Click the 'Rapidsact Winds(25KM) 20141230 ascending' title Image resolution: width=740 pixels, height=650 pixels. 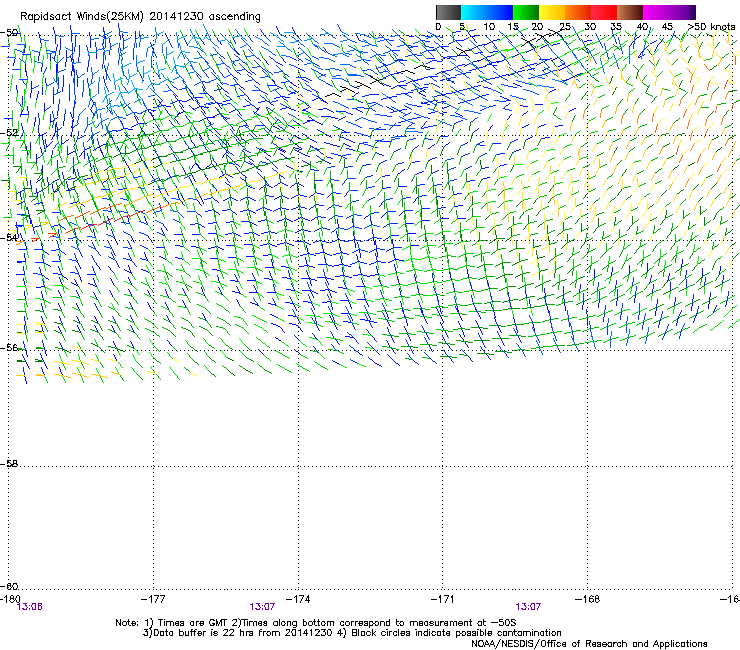point(140,17)
